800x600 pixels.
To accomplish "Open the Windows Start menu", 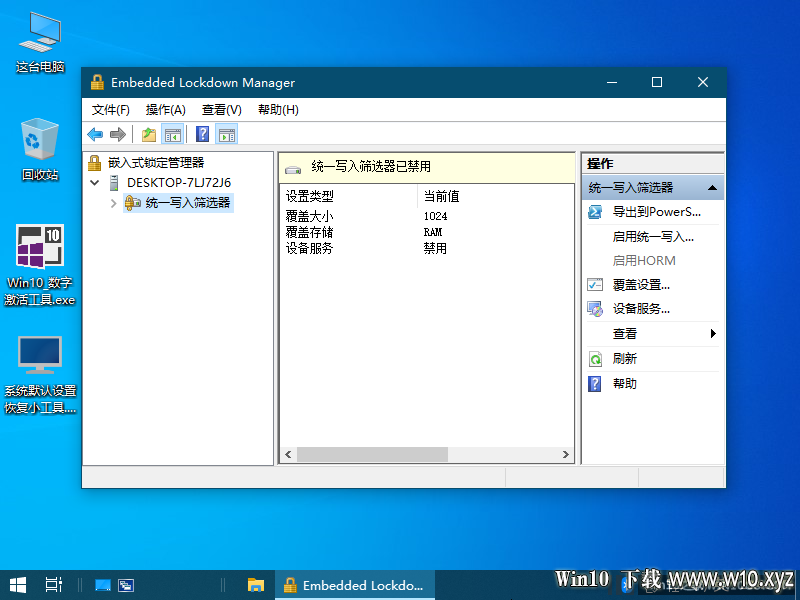I will click(18, 585).
